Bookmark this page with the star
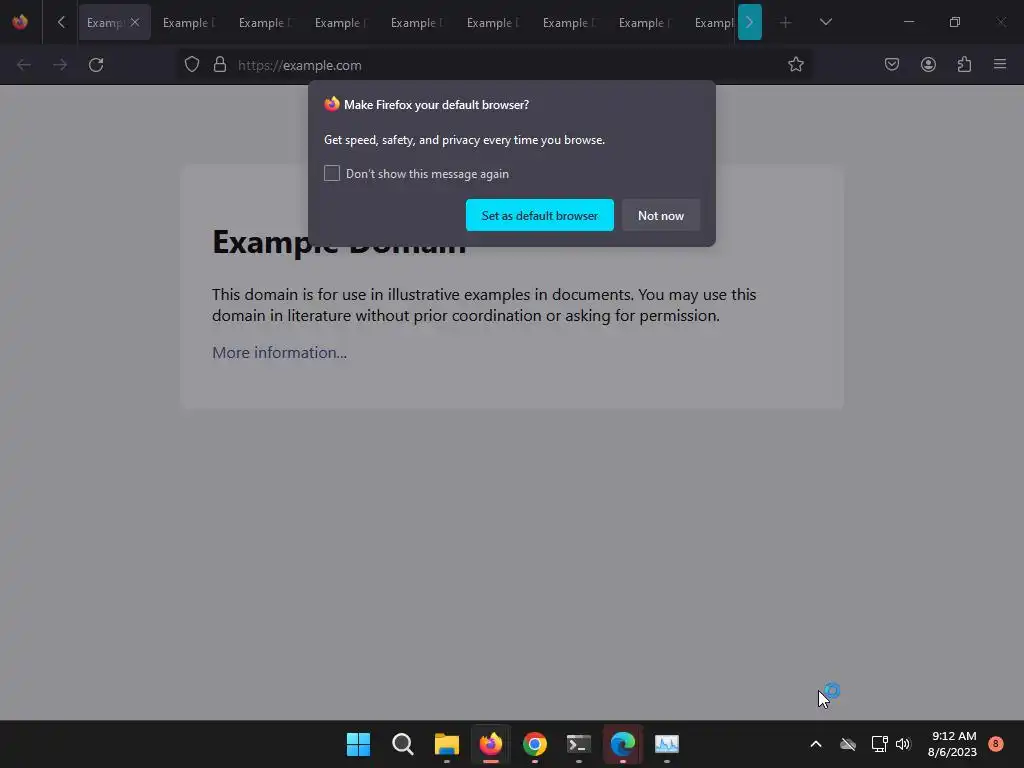This screenshot has width=1024, height=768. coord(795,65)
